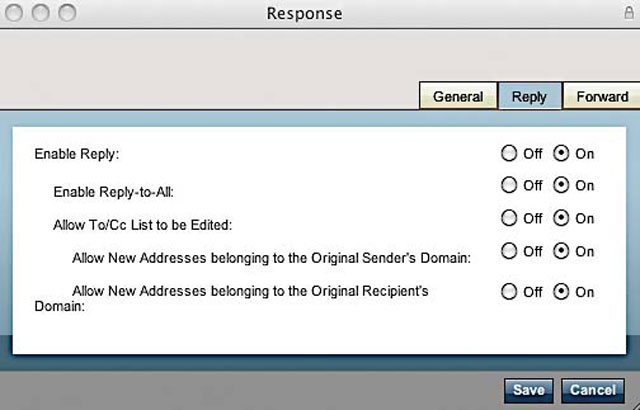Enable new addresses from Original Sender's Domain
Image resolution: width=640 pixels, height=410 pixels.
point(561,251)
